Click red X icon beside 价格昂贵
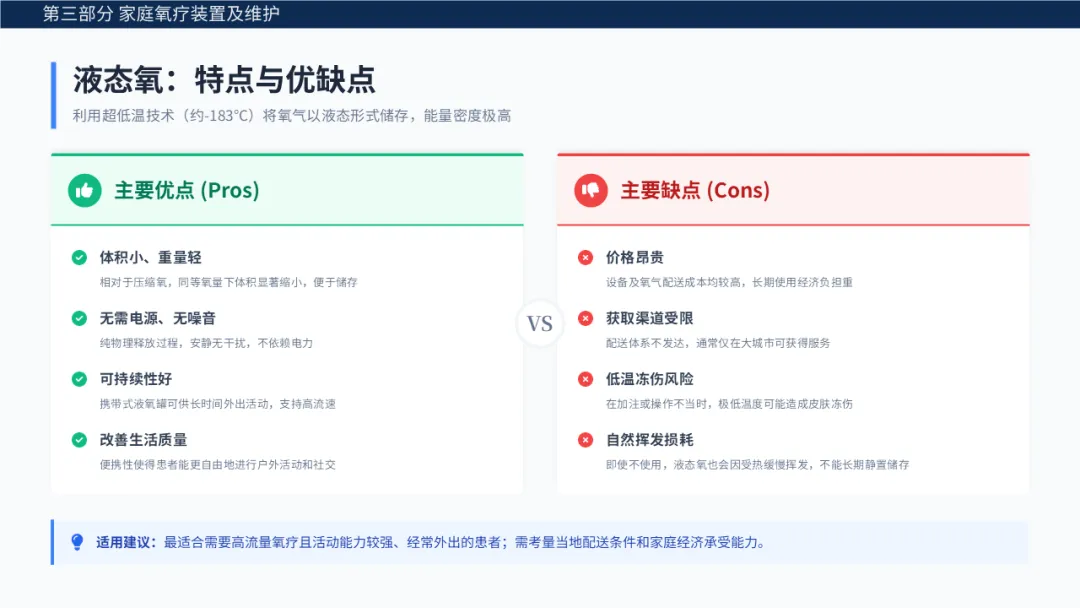Screen dimensions: 1080x608 tap(586, 258)
